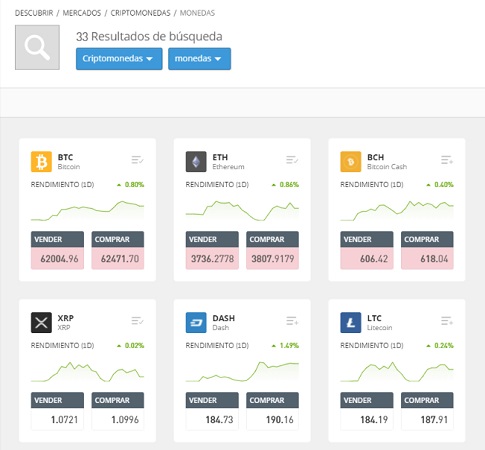This screenshot has width=485, height=450.
Task: Click the Litecoin LTC logo icon
Action: tap(351, 322)
